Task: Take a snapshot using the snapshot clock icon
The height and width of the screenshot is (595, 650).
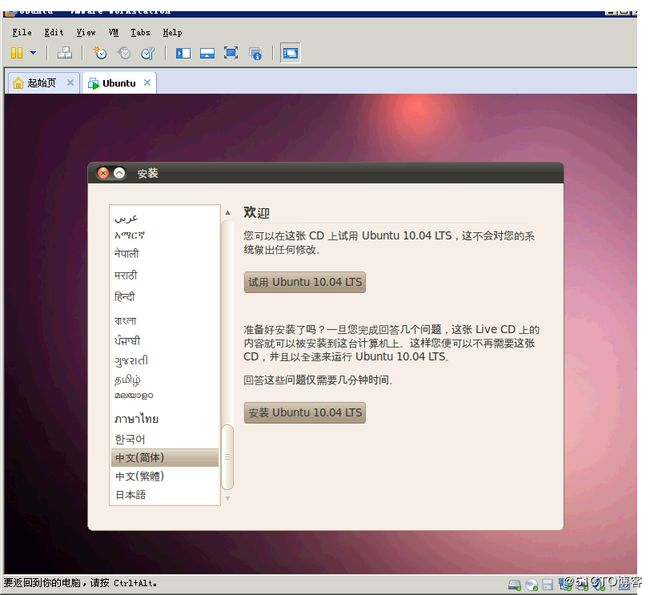Action: pos(99,53)
